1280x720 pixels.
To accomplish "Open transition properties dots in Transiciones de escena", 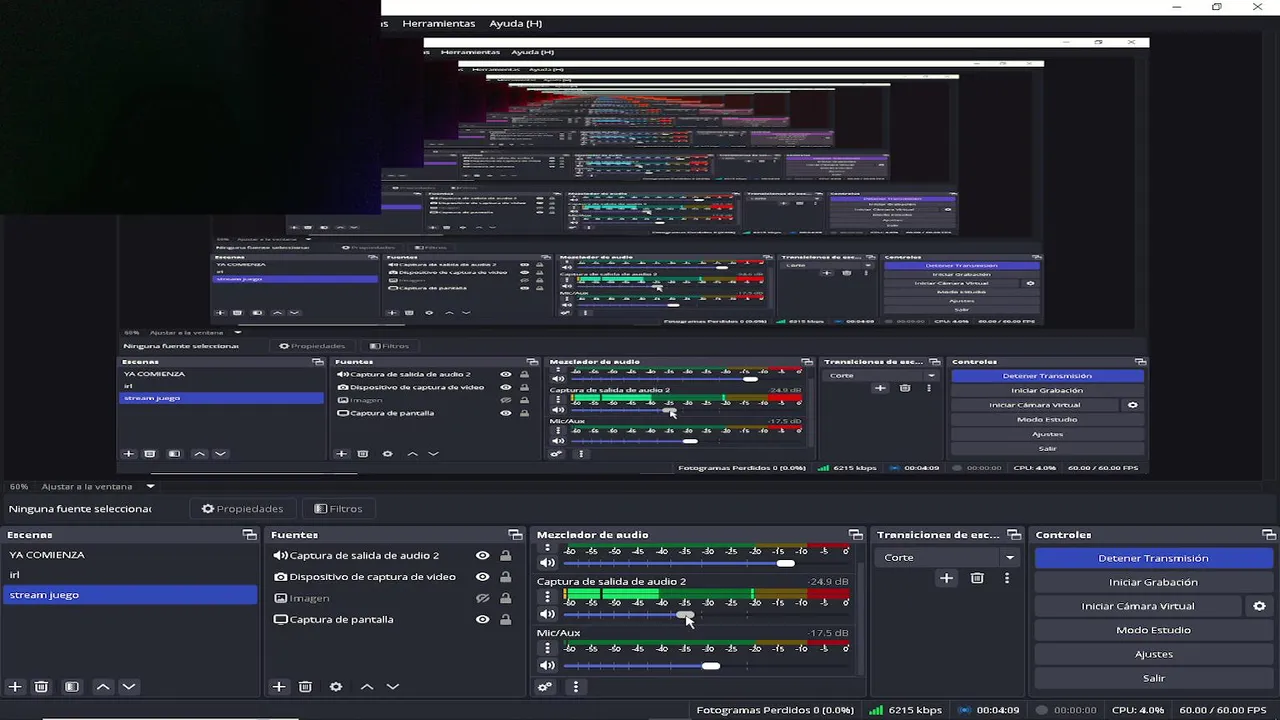I will 1007,578.
